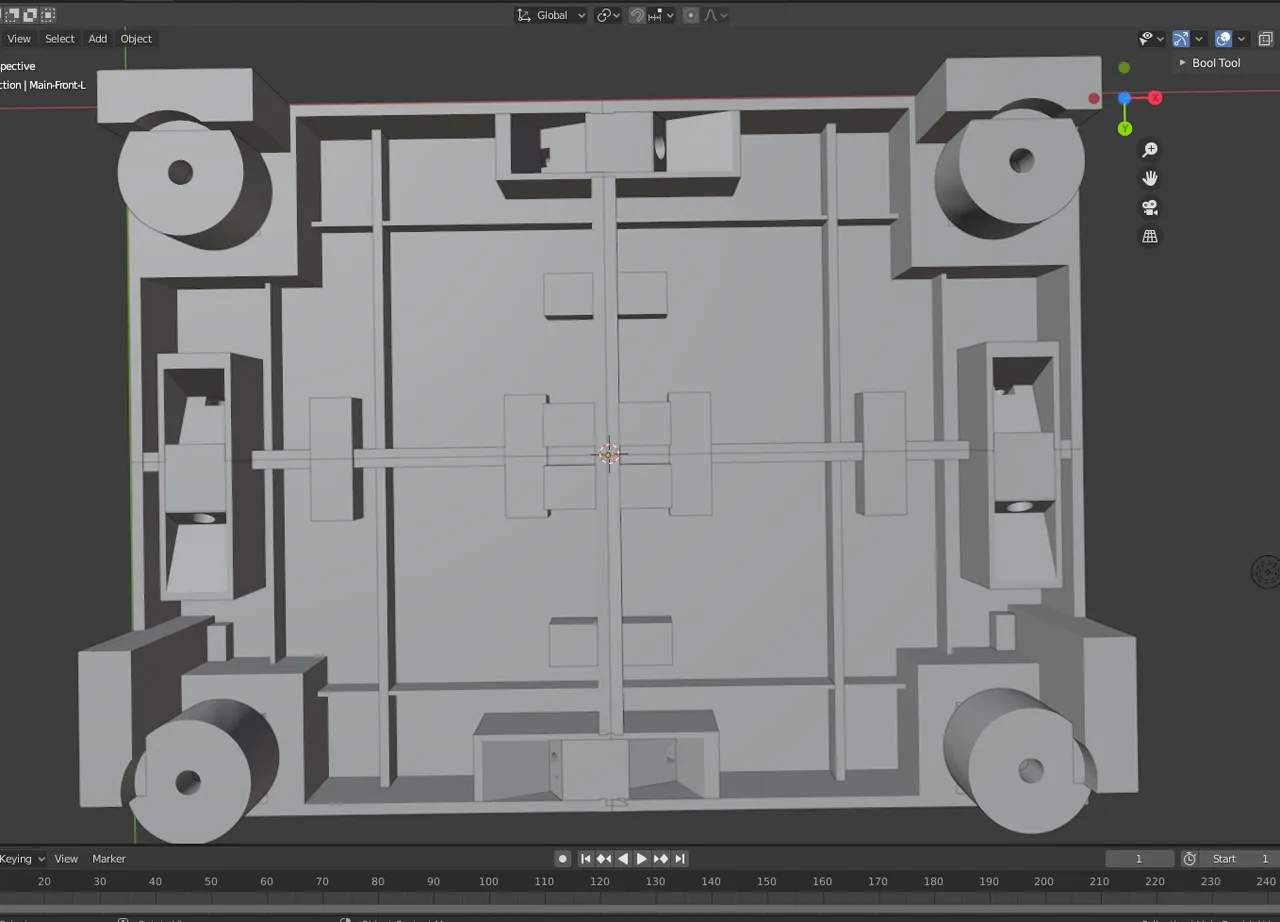This screenshot has width=1280, height=922.
Task: Open the Object menu
Action: coord(136,39)
